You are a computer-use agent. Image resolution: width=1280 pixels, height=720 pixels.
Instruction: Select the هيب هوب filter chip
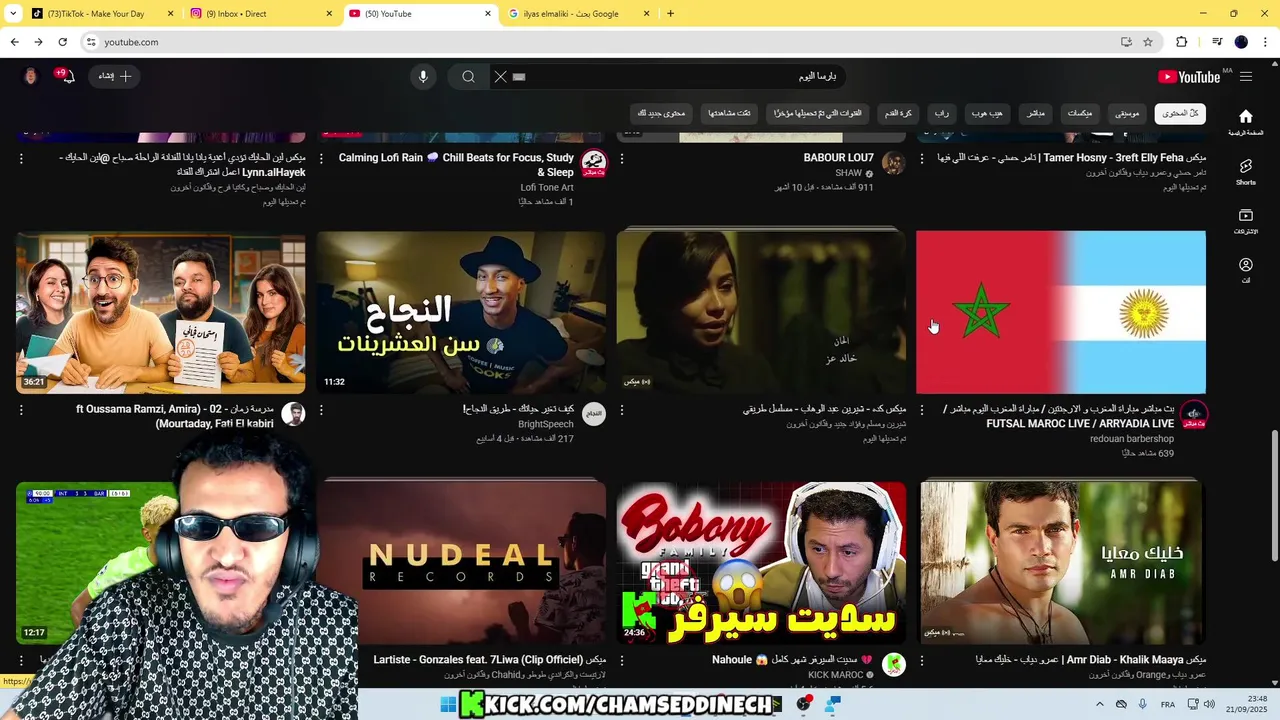(x=987, y=113)
